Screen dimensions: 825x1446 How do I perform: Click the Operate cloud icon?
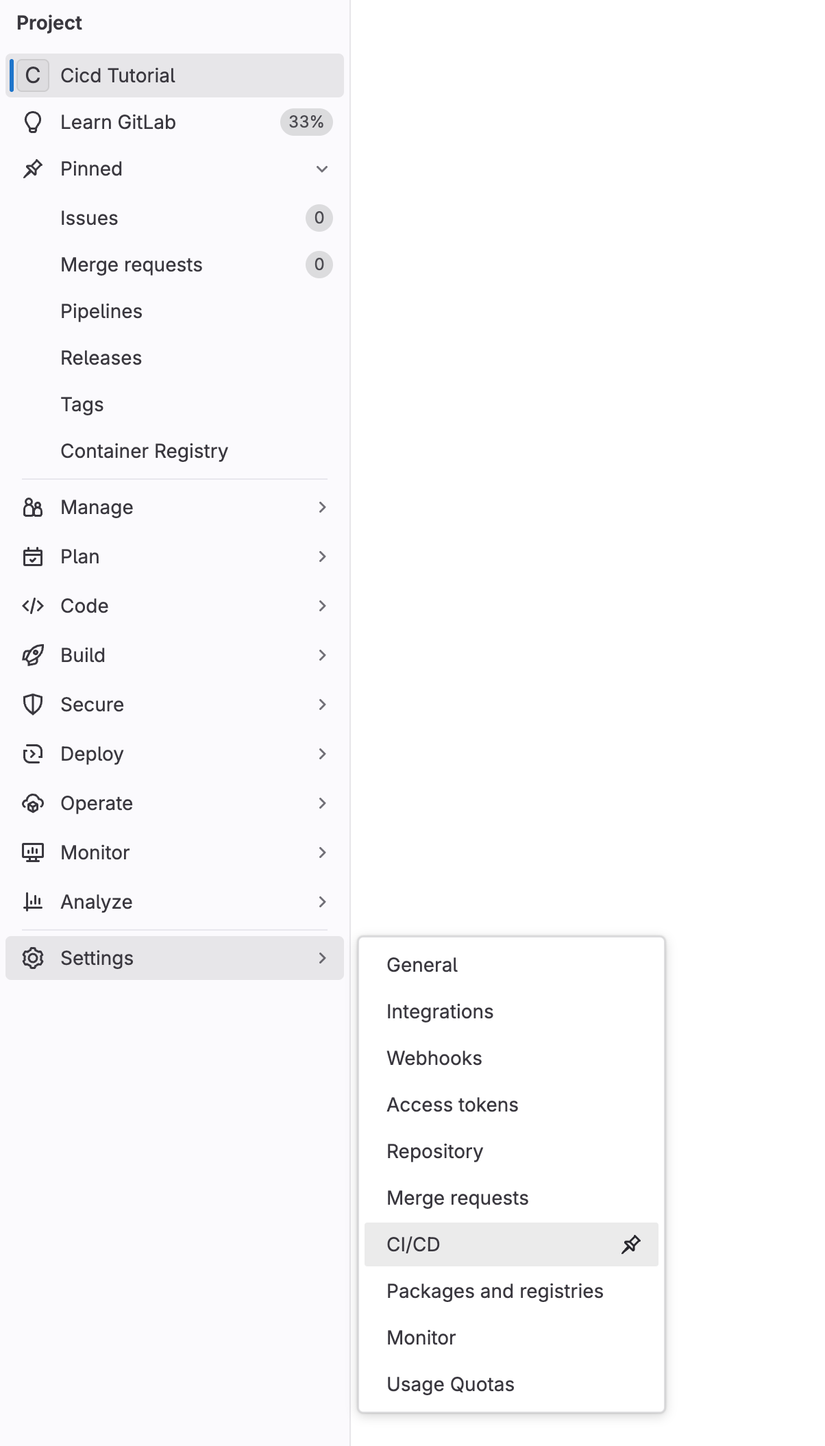click(x=33, y=803)
